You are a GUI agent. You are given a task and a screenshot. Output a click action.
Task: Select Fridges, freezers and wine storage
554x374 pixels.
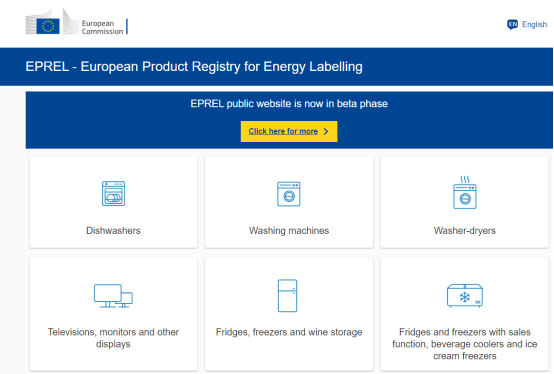289,332
